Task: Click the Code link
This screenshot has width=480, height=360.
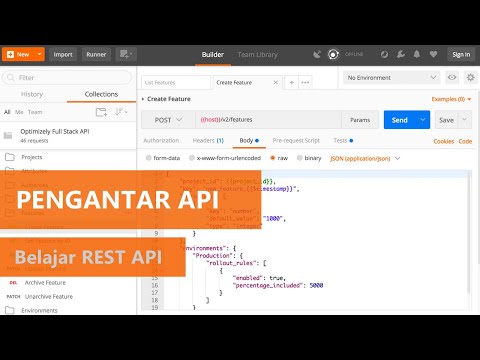Action: coord(465,141)
